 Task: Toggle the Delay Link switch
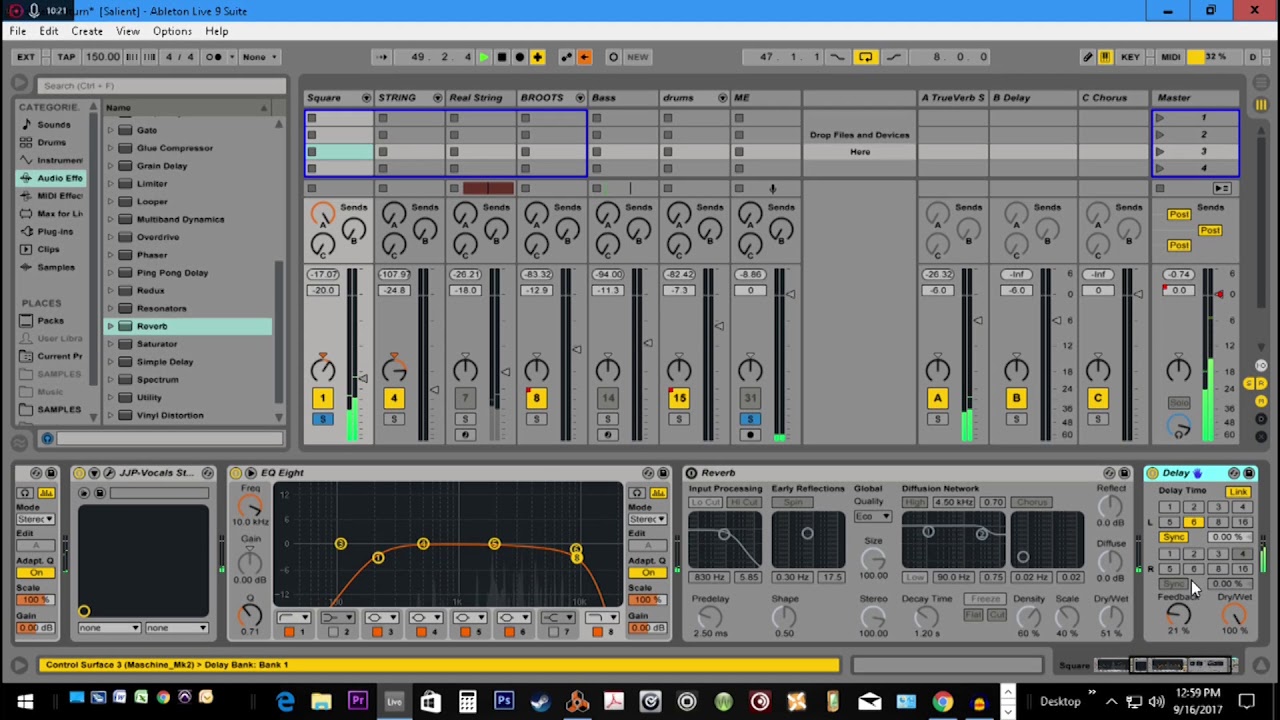1238,492
